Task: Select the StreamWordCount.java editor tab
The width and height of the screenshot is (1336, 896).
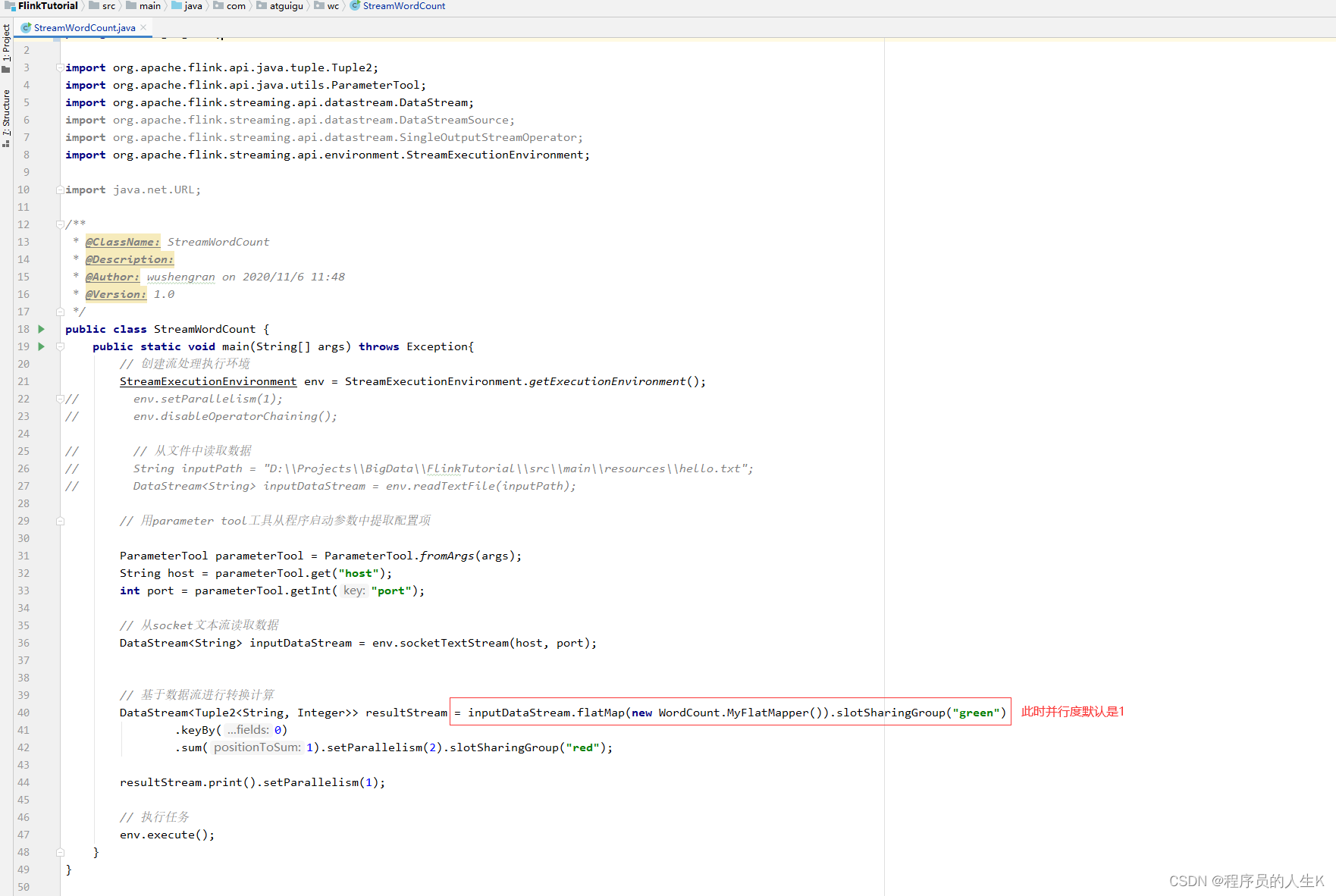Action: pos(83,28)
